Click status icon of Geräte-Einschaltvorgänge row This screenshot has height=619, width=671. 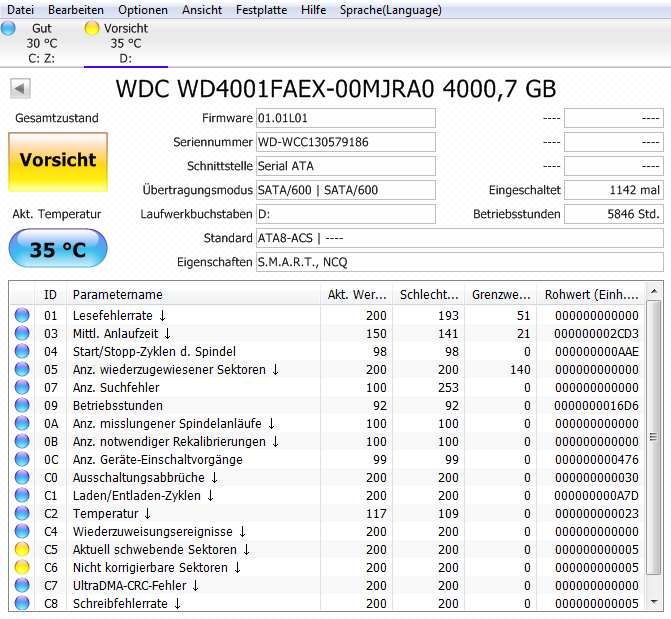(22, 459)
